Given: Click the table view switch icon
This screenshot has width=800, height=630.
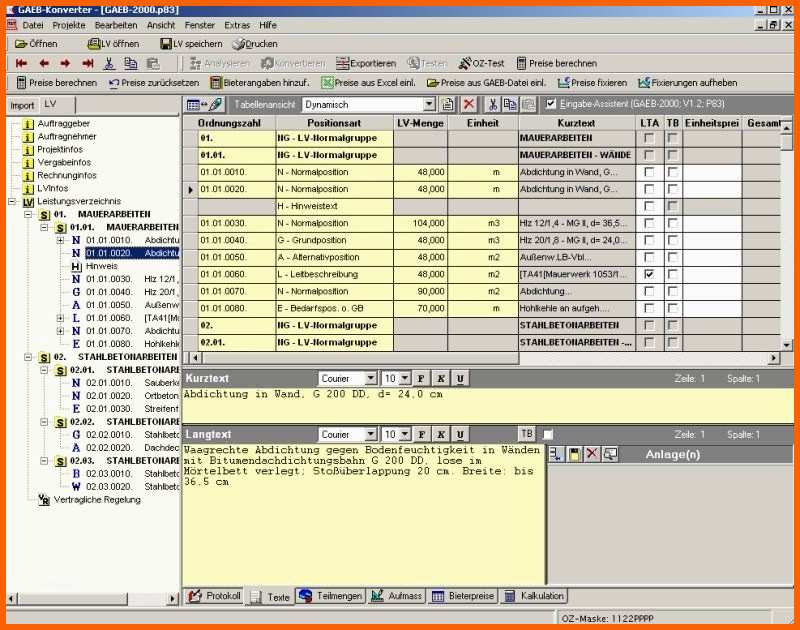Looking at the screenshot, I should point(205,105).
